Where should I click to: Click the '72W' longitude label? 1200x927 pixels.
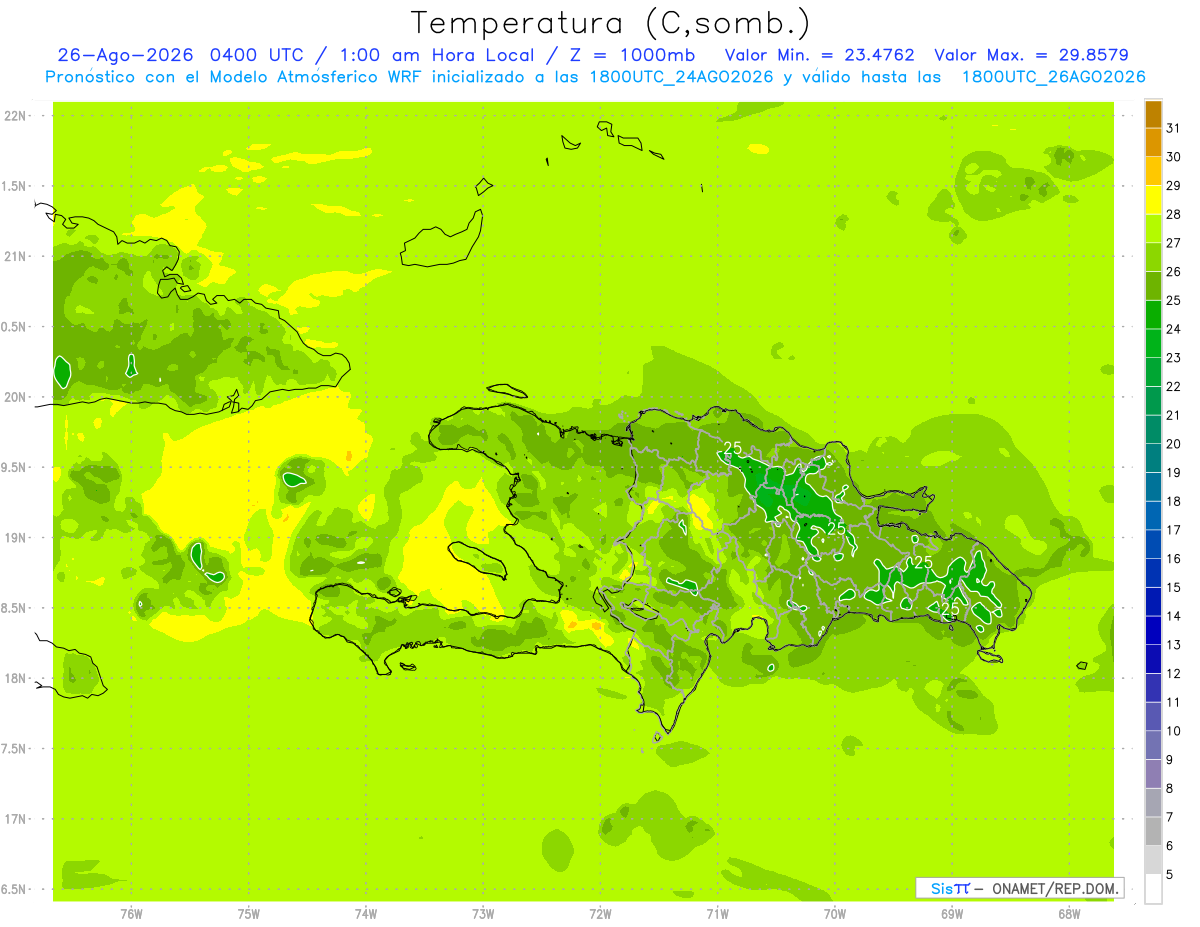pyautogui.click(x=600, y=913)
